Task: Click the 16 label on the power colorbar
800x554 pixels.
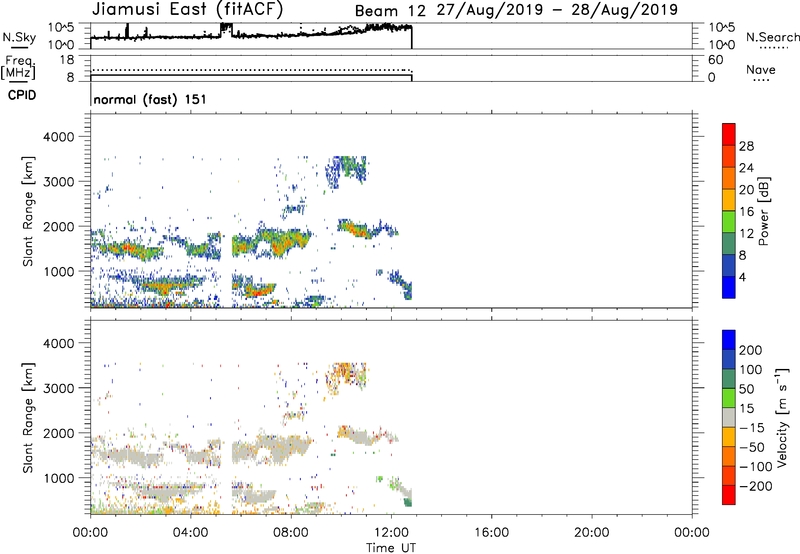Action: 746,212
